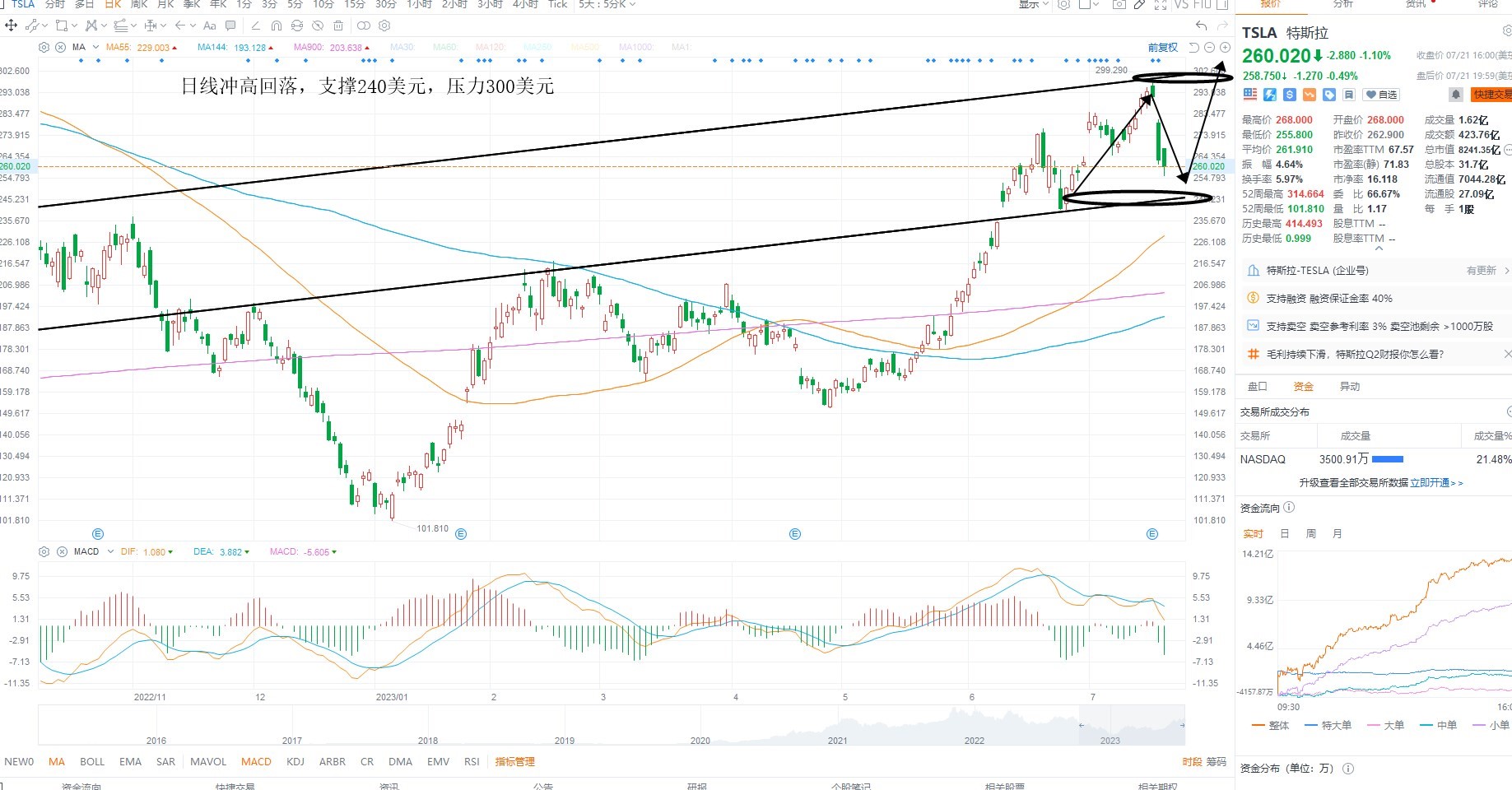Viewport: 1512px width, 790px height.
Task: Delete drawings with trash icon
Action: (x=338, y=26)
